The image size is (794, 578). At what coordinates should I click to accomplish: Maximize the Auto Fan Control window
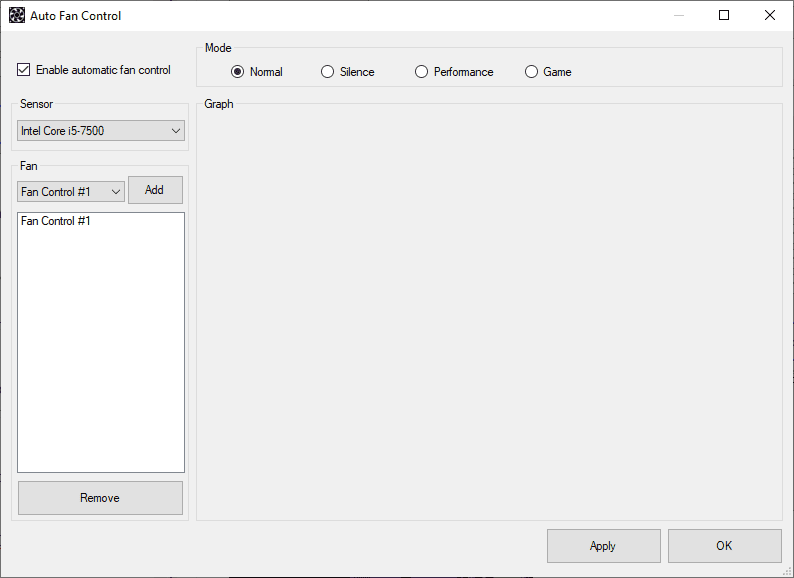click(724, 15)
